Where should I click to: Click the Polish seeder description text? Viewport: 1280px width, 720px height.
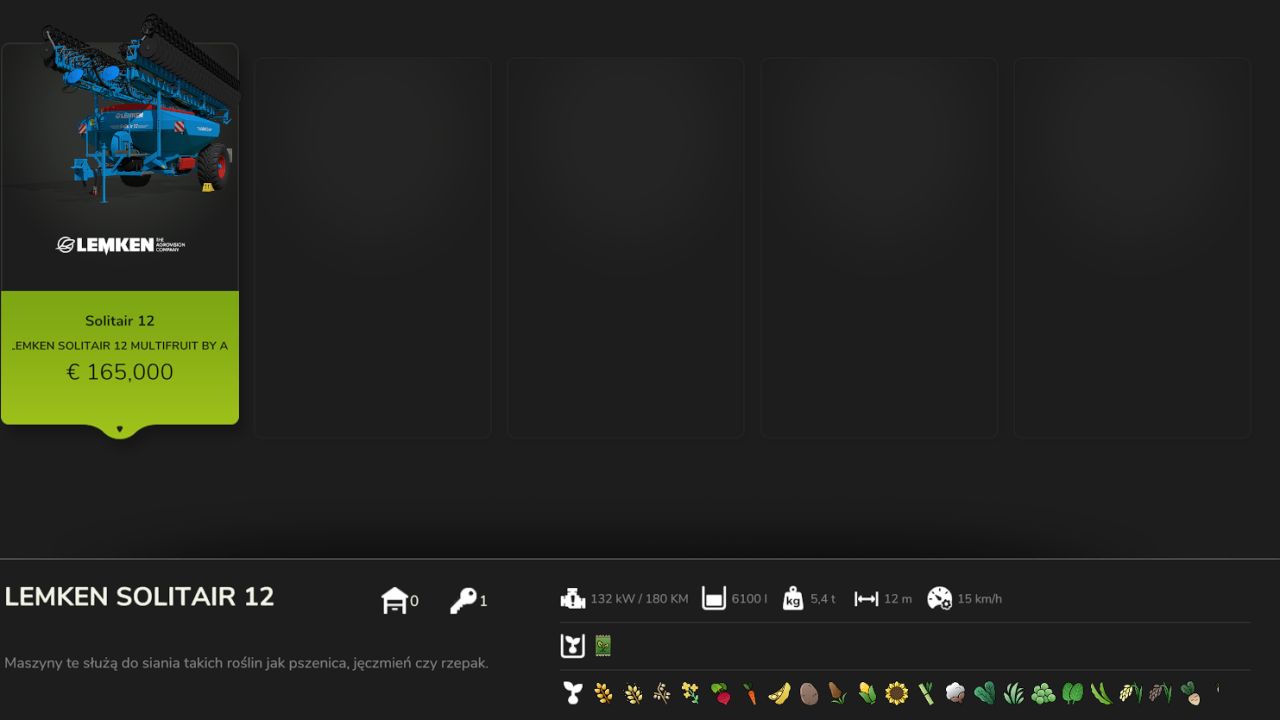coord(246,663)
